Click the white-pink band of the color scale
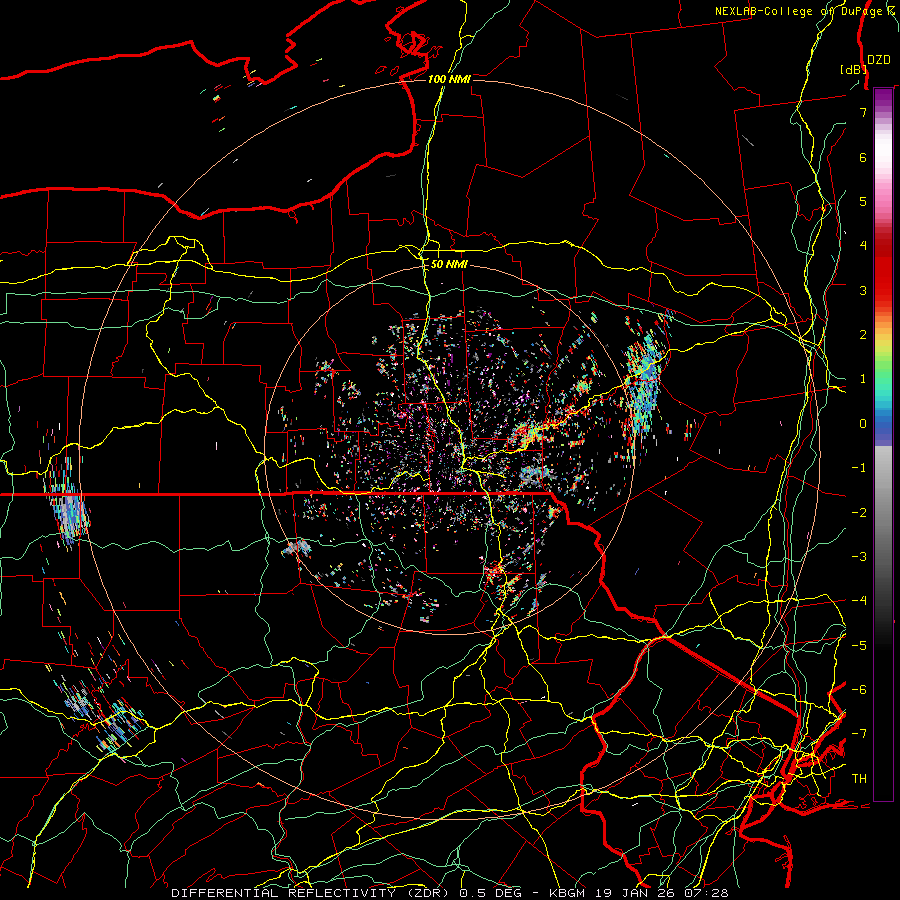Viewport: 900px width, 900px height. pyautogui.click(x=883, y=152)
